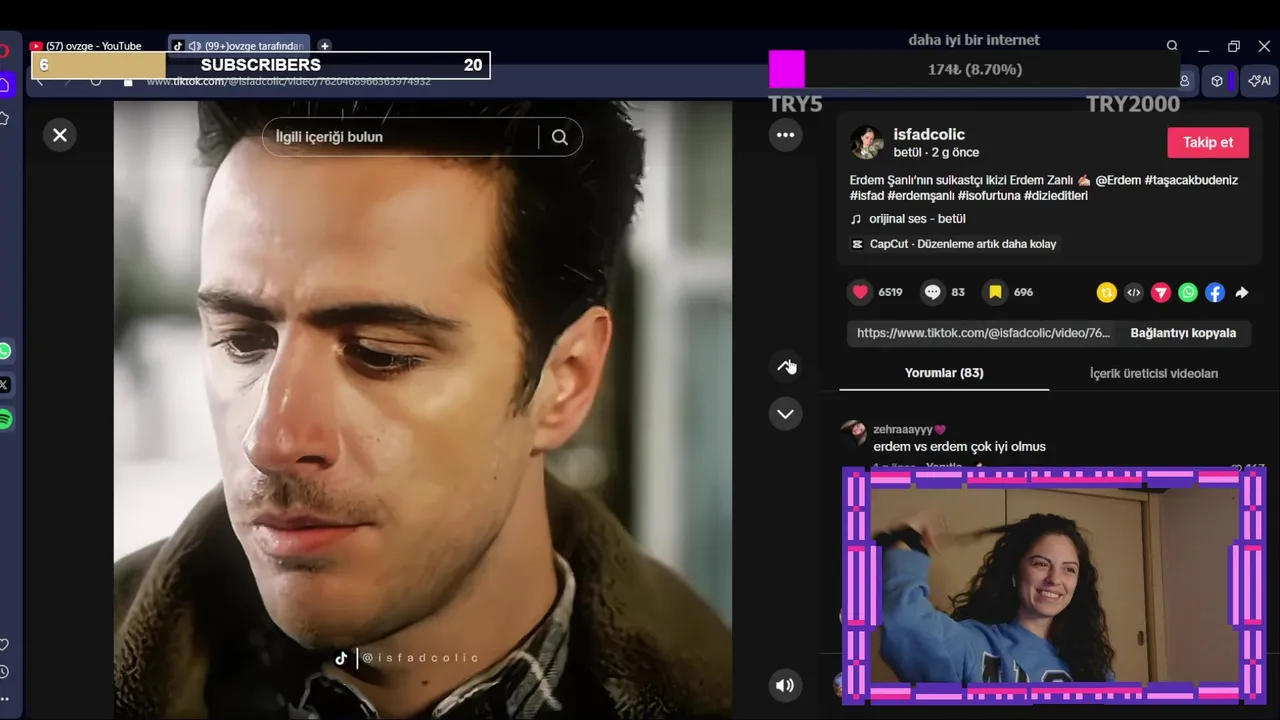Mute the video with speaker icon

point(785,685)
